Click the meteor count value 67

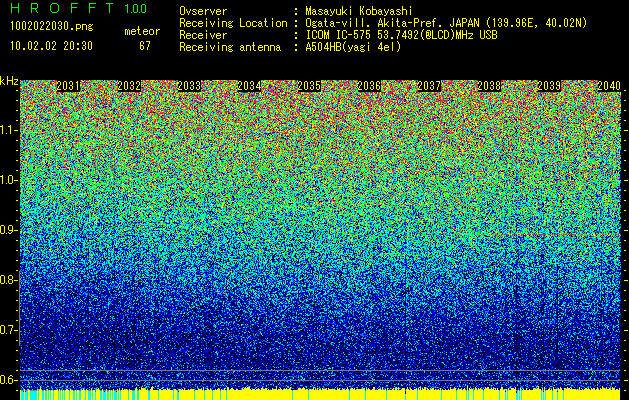tap(145, 46)
